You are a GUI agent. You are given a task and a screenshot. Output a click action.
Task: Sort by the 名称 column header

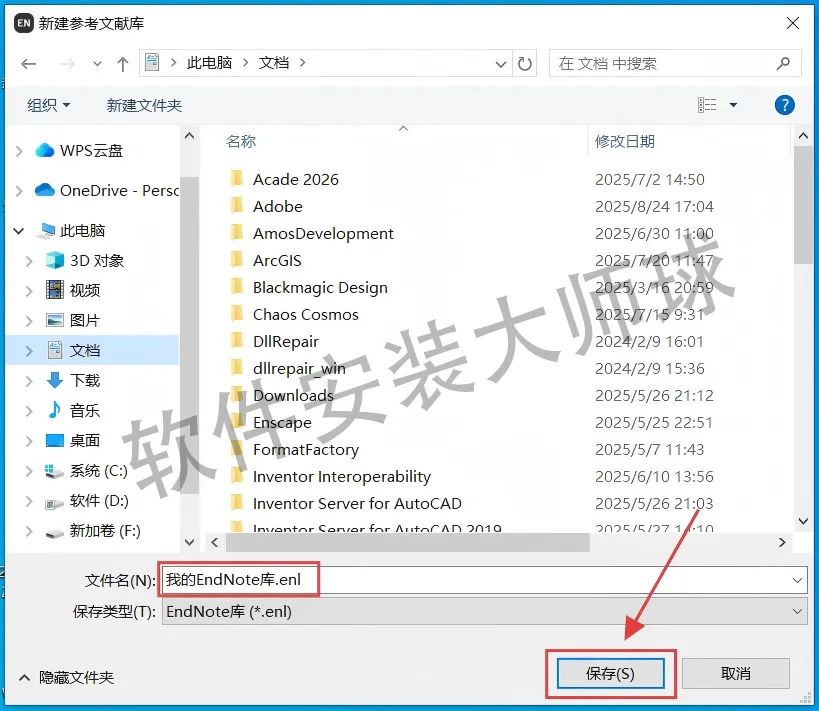(240, 141)
